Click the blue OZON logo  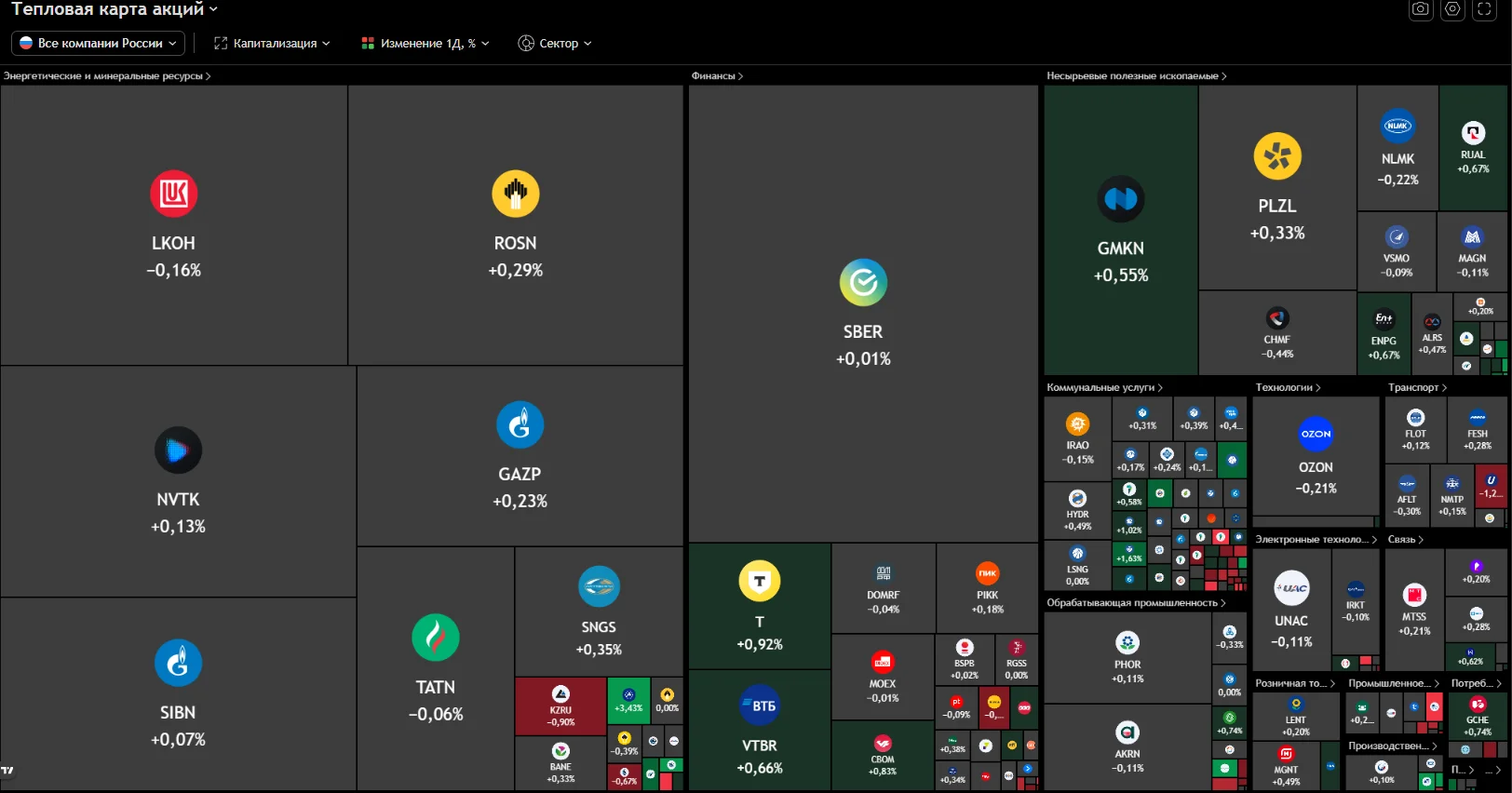(1316, 434)
